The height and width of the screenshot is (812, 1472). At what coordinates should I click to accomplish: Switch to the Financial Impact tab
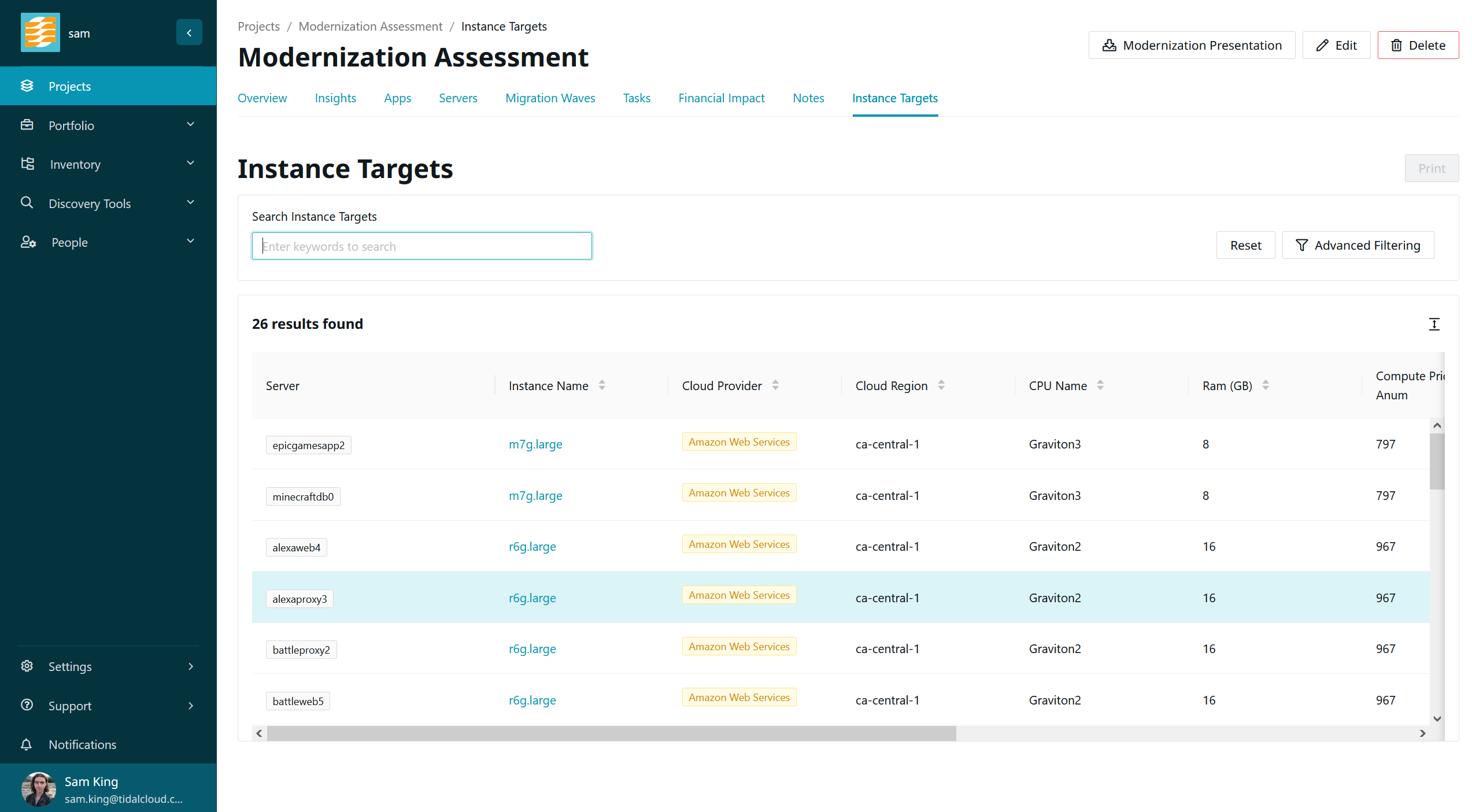point(721,98)
